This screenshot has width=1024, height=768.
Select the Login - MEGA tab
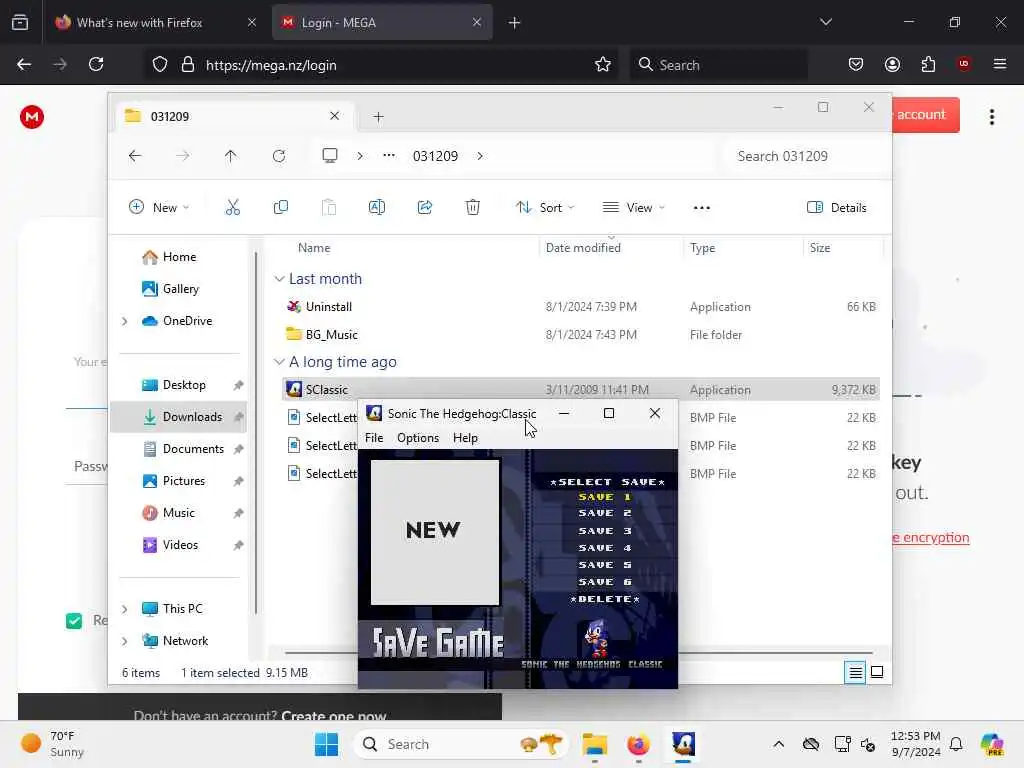click(x=381, y=22)
